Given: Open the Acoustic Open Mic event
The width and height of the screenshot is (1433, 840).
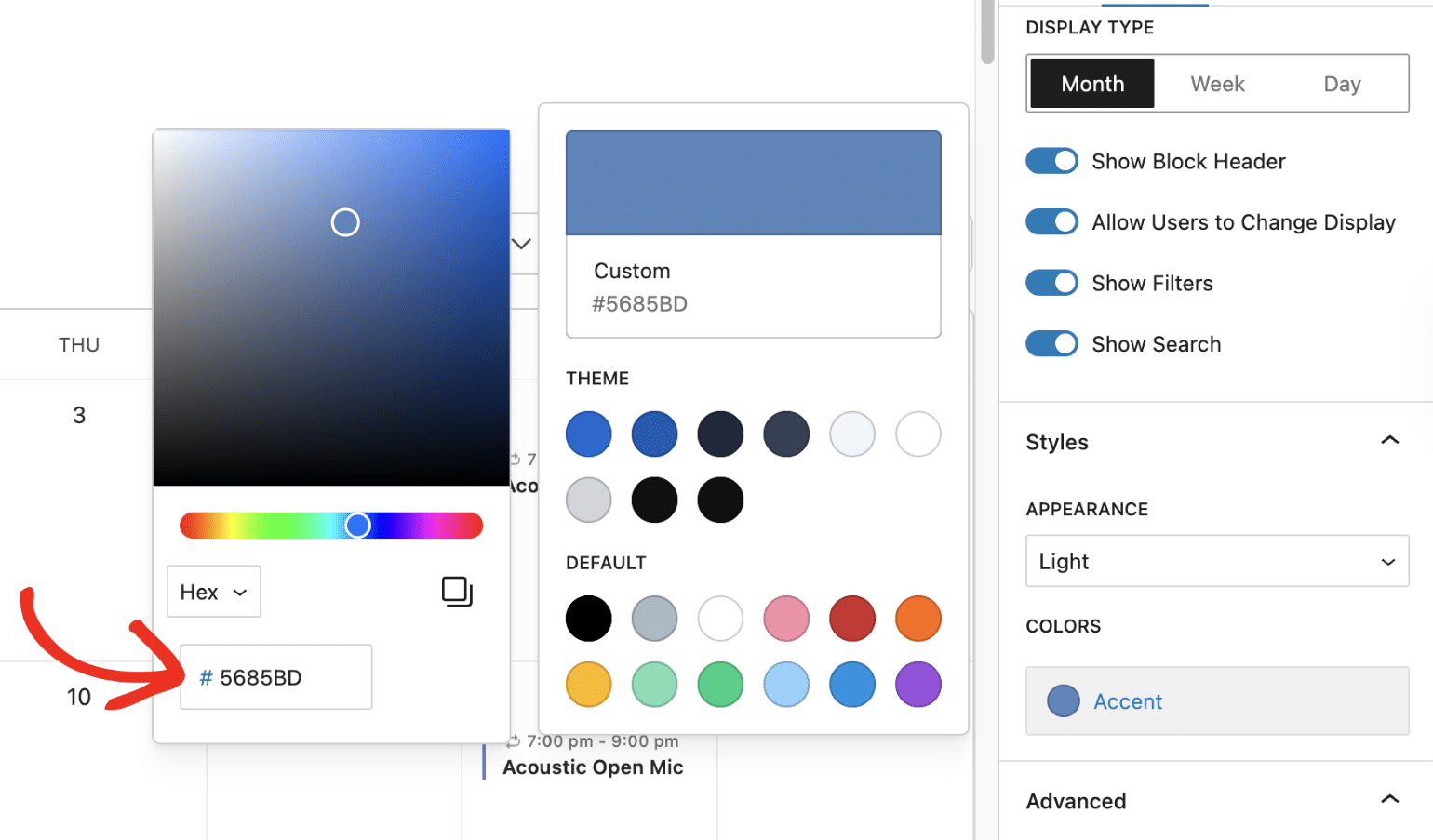Looking at the screenshot, I should coord(593,767).
